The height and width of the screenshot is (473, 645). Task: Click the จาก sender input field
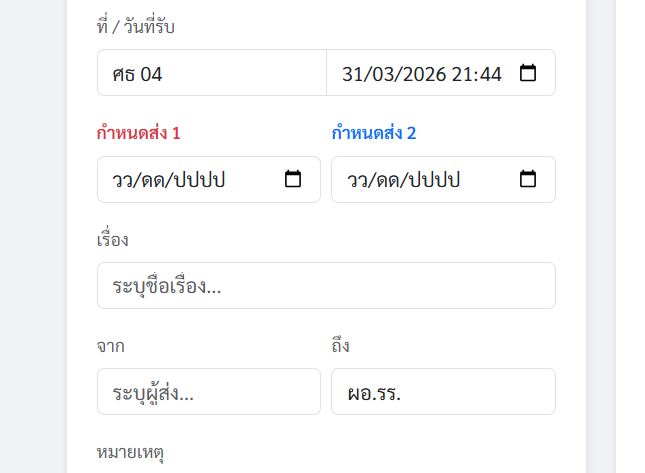tap(208, 392)
